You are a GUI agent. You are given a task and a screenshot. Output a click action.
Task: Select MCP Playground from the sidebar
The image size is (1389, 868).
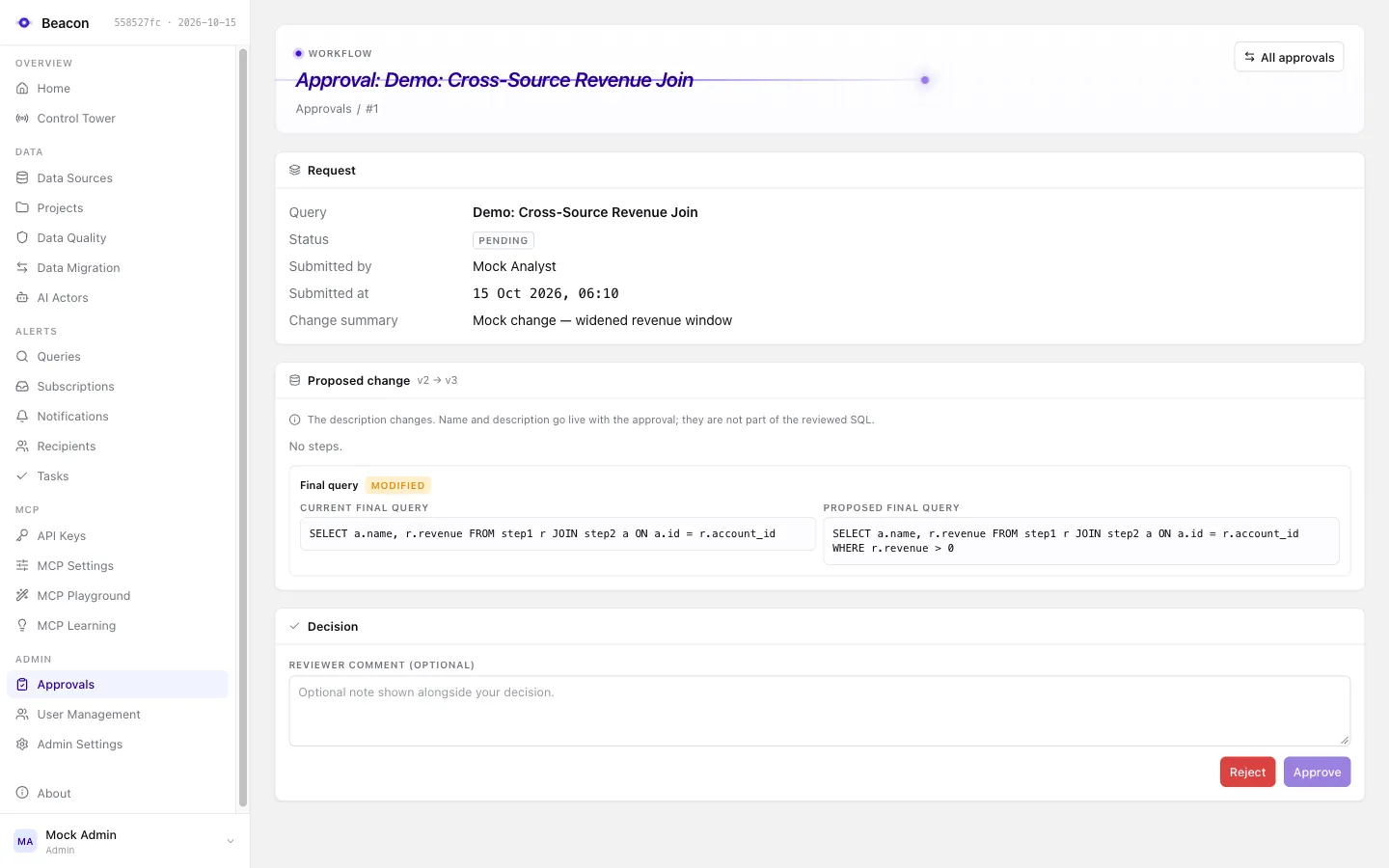pos(118,595)
